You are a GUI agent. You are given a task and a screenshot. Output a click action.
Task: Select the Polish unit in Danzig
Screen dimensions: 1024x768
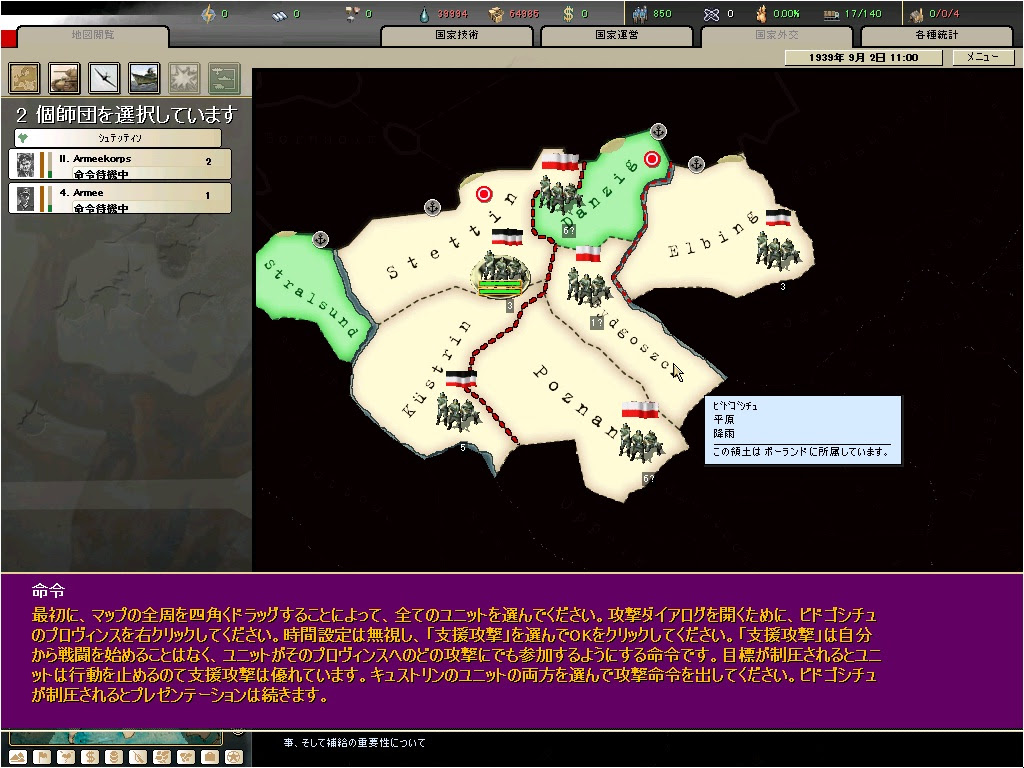558,194
